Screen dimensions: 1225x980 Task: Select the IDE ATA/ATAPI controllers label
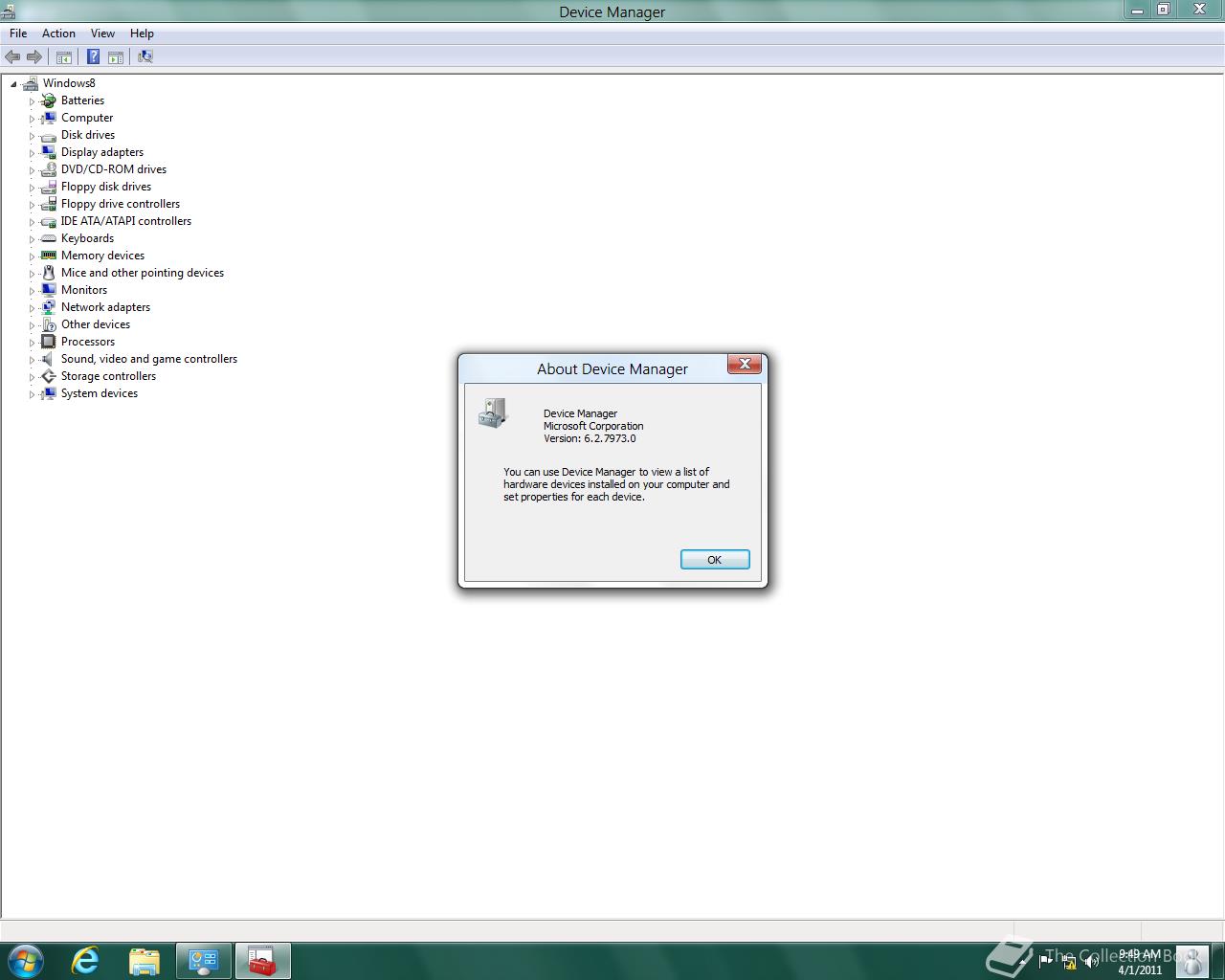[126, 221]
